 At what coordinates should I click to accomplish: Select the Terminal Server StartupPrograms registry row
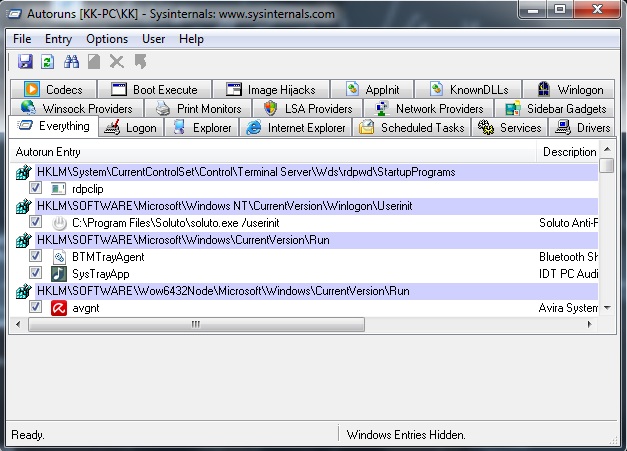click(316, 172)
